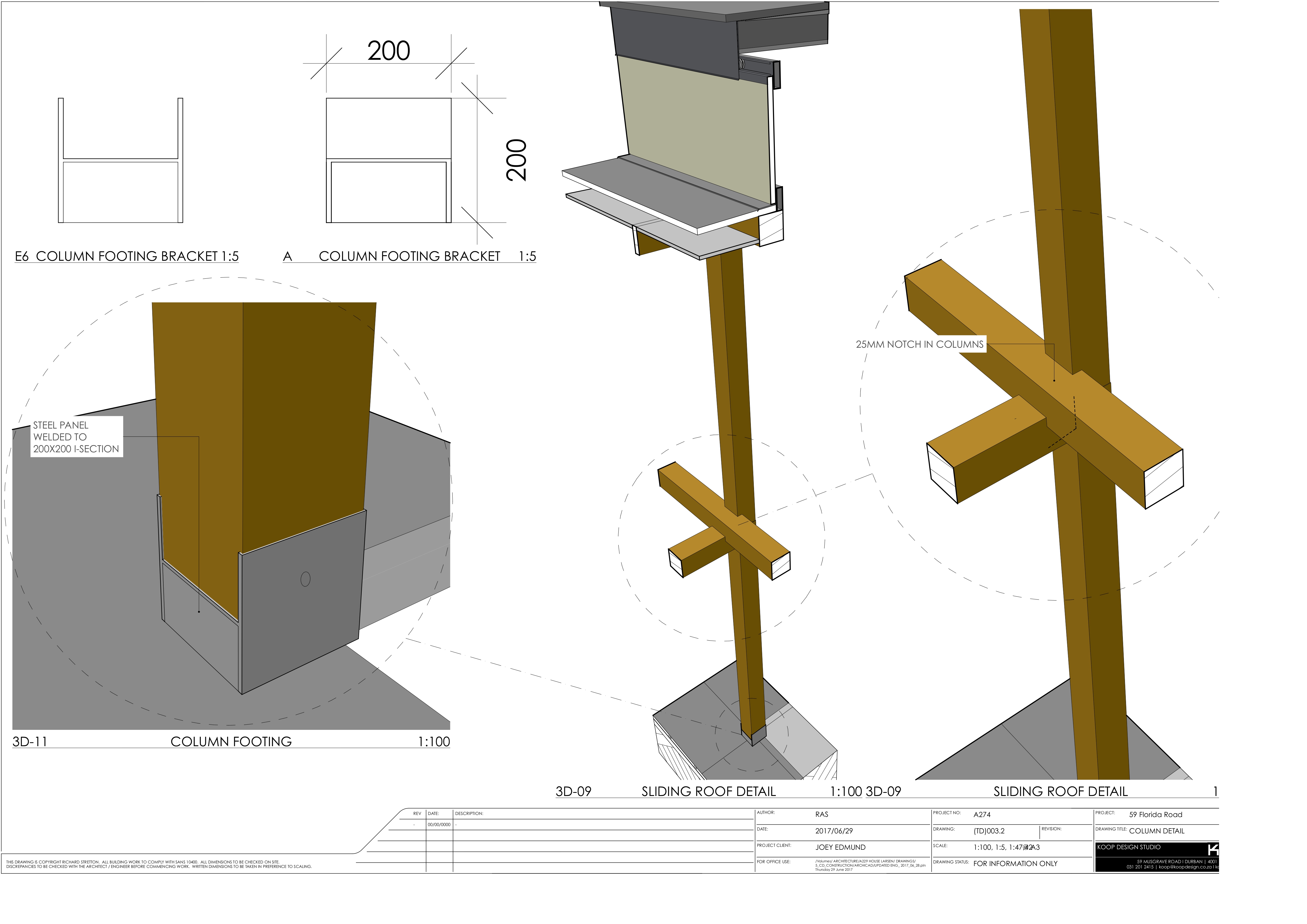Click the project number A274 field
Viewport: 1307px width, 924px height.
982,815
